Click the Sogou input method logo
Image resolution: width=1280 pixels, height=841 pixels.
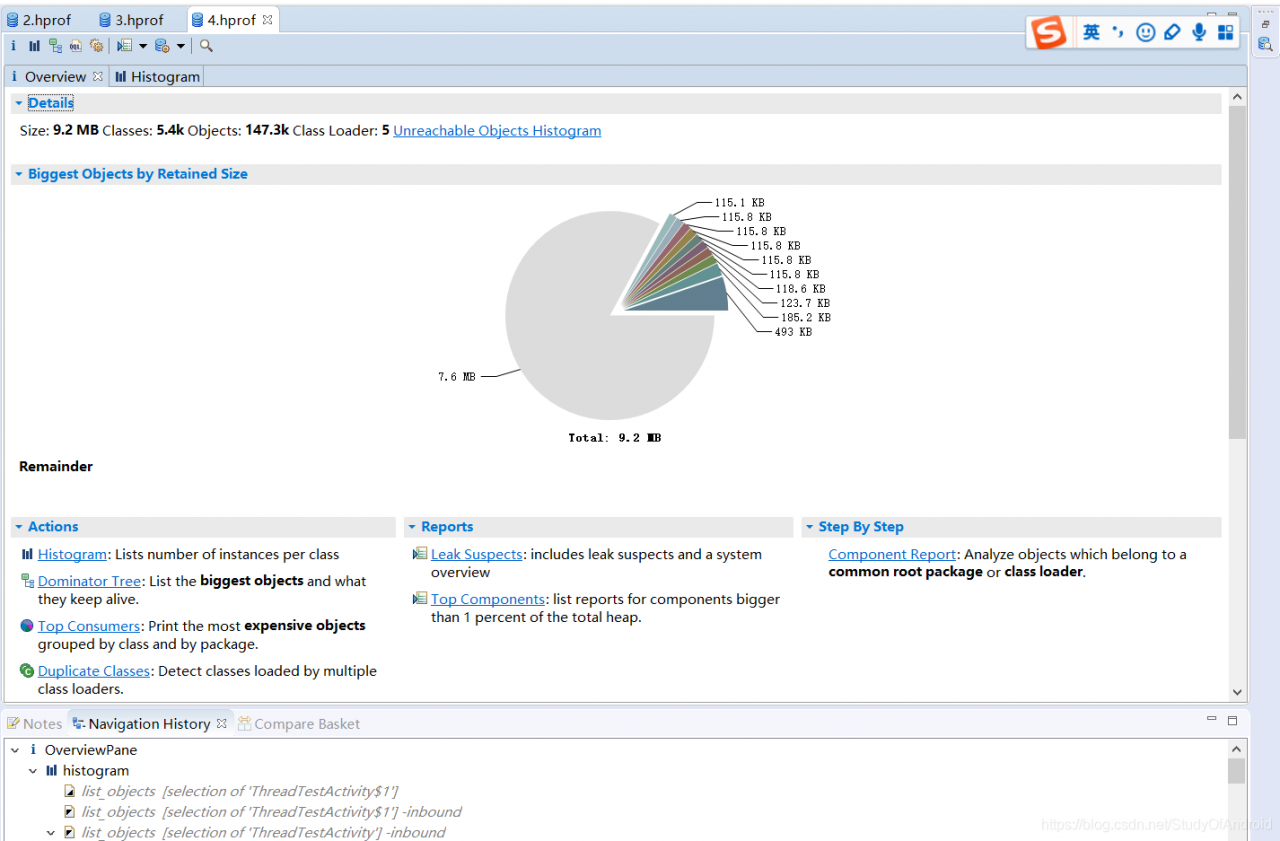pyautogui.click(x=1049, y=33)
